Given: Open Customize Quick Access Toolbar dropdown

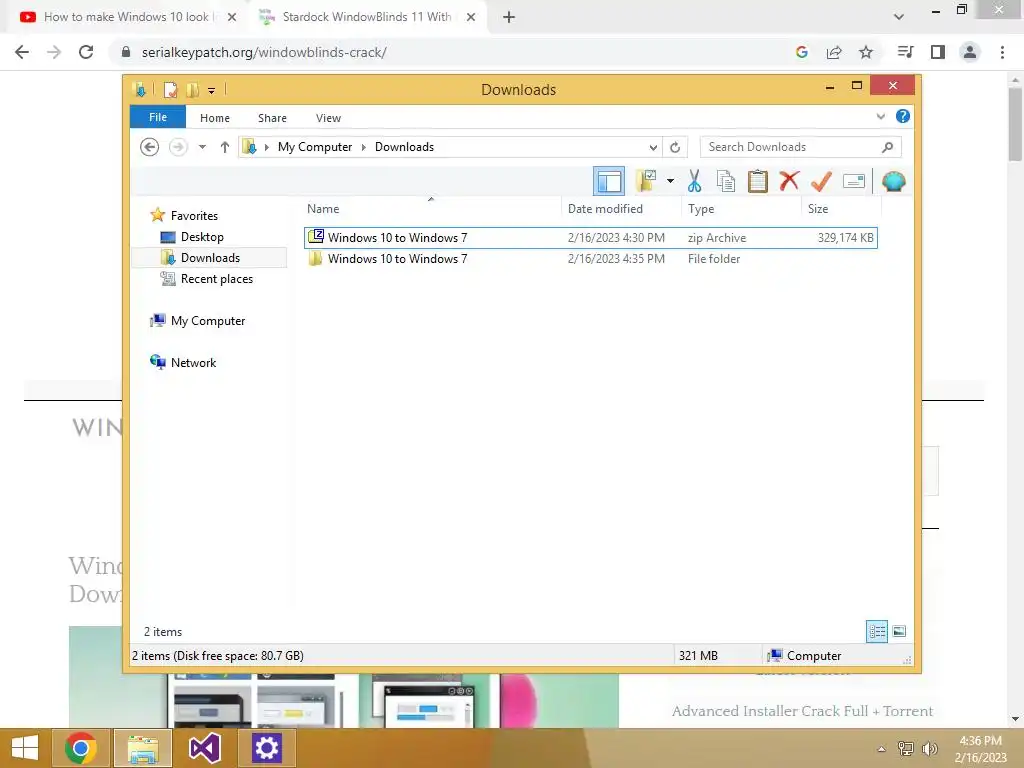Looking at the screenshot, I should [212, 91].
